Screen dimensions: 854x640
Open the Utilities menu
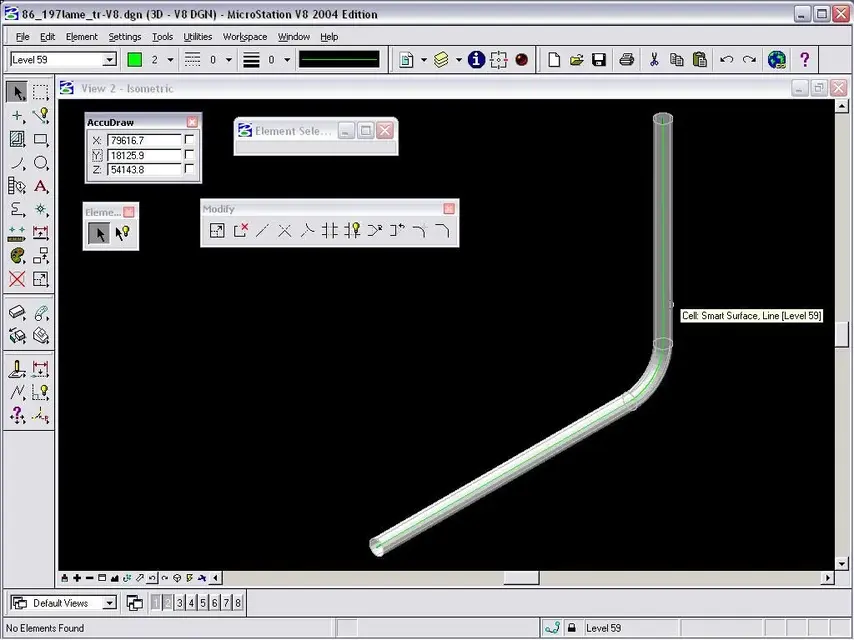coord(197,37)
